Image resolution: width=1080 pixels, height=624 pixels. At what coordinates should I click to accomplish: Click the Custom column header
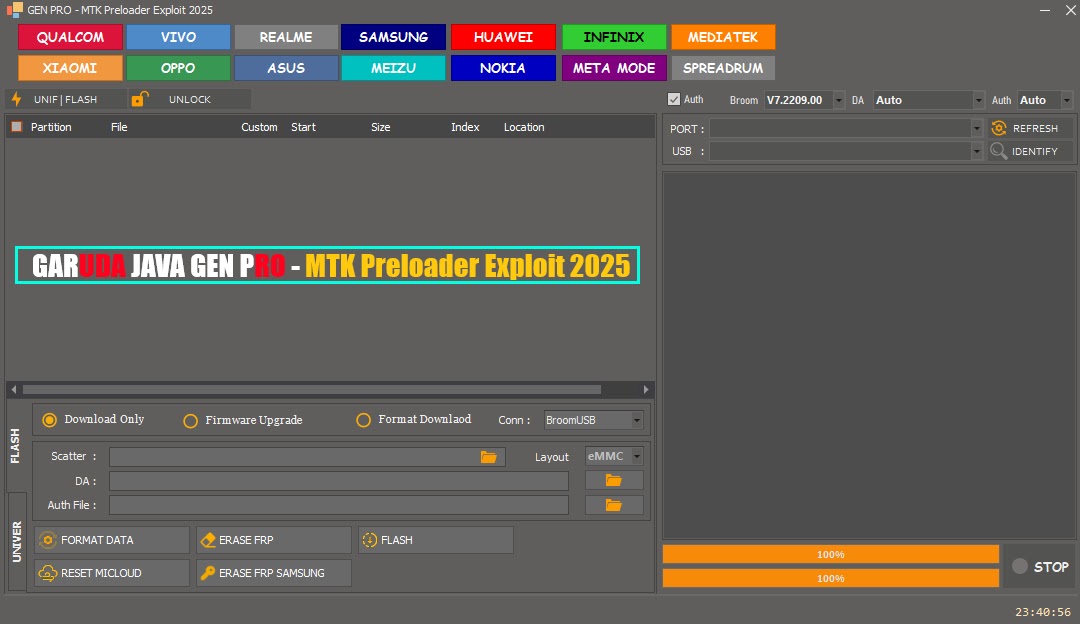point(259,127)
